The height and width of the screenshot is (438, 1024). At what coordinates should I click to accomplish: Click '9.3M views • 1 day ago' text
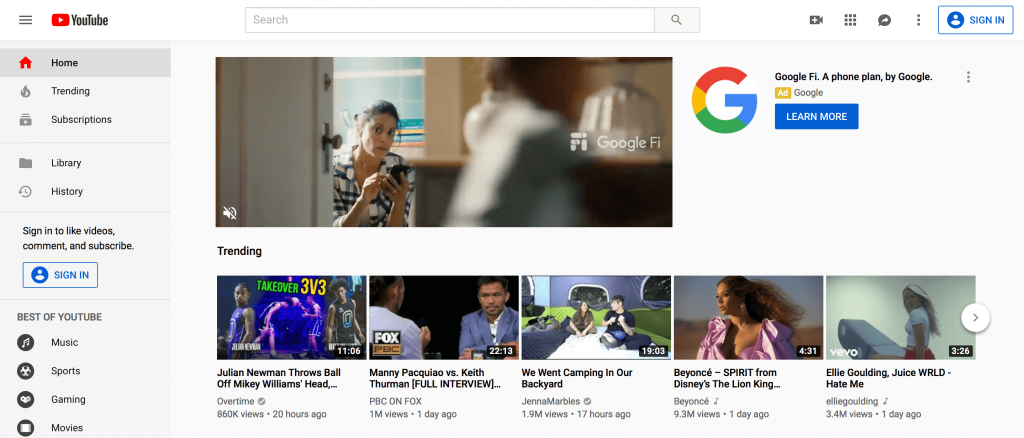(720, 415)
